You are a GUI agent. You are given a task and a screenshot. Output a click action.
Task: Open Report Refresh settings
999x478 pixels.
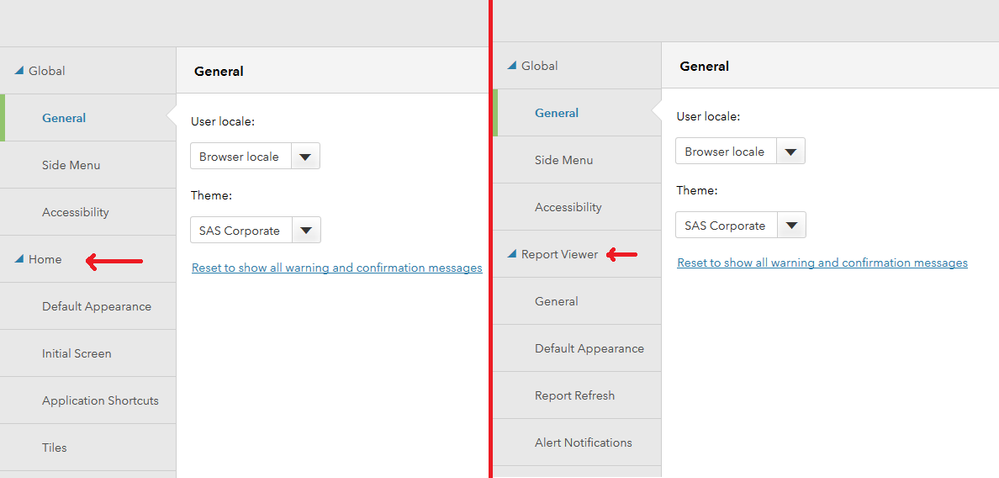click(575, 396)
